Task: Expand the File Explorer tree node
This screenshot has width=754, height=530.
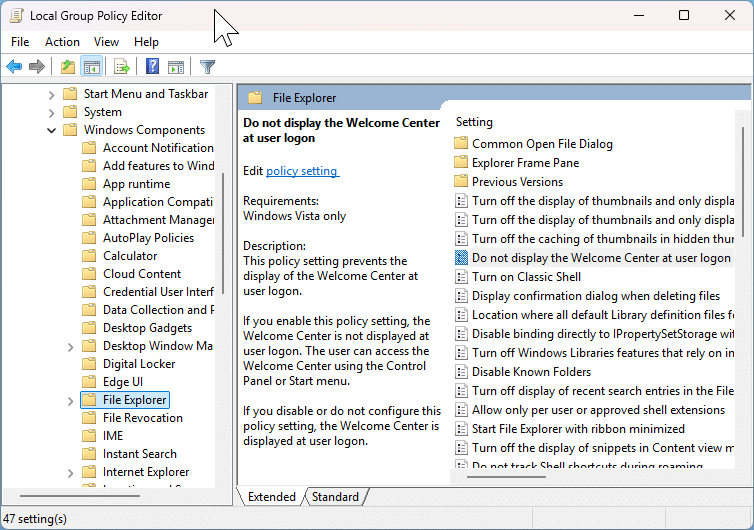Action: click(x=70, y=400)
